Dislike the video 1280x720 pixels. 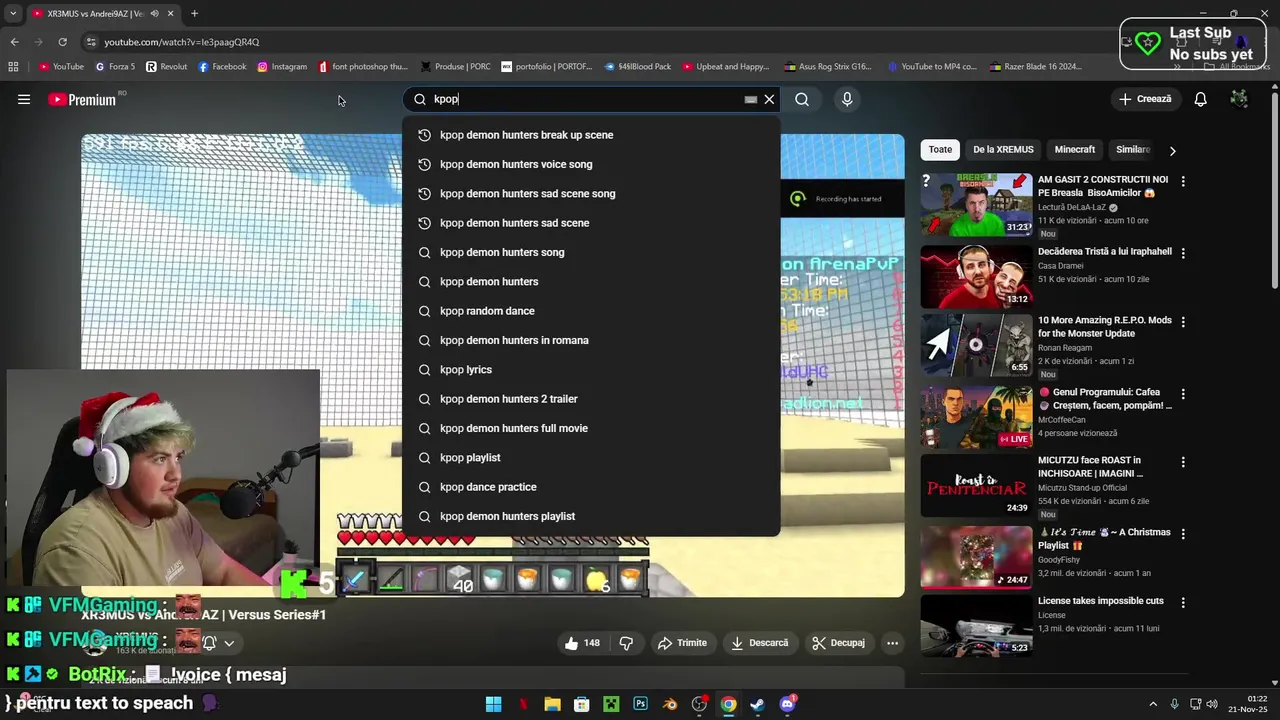[x=627, y=643]
